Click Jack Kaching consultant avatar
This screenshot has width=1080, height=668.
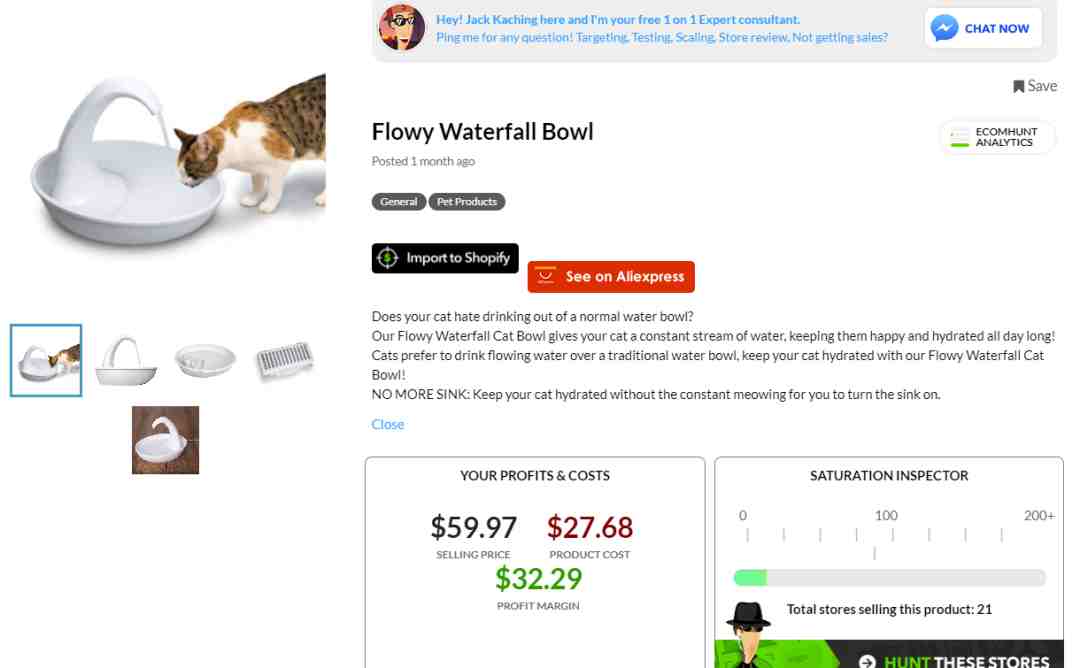[x=402, y=28]
